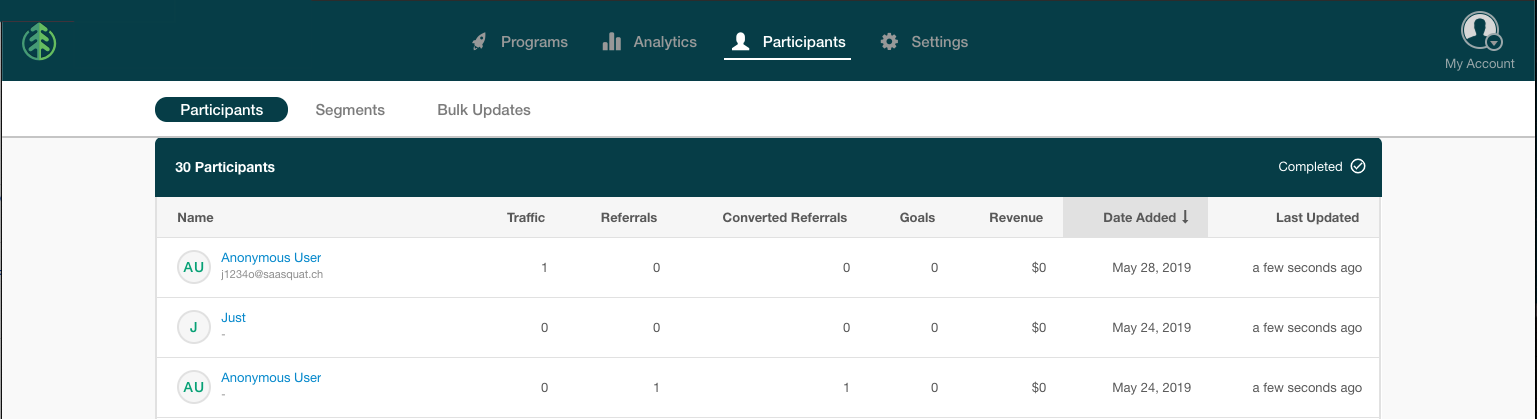Click the Settings gear icon
The height and width of the screenshot is (419, 1537).
pyautogui.click(x=889, y=42)
